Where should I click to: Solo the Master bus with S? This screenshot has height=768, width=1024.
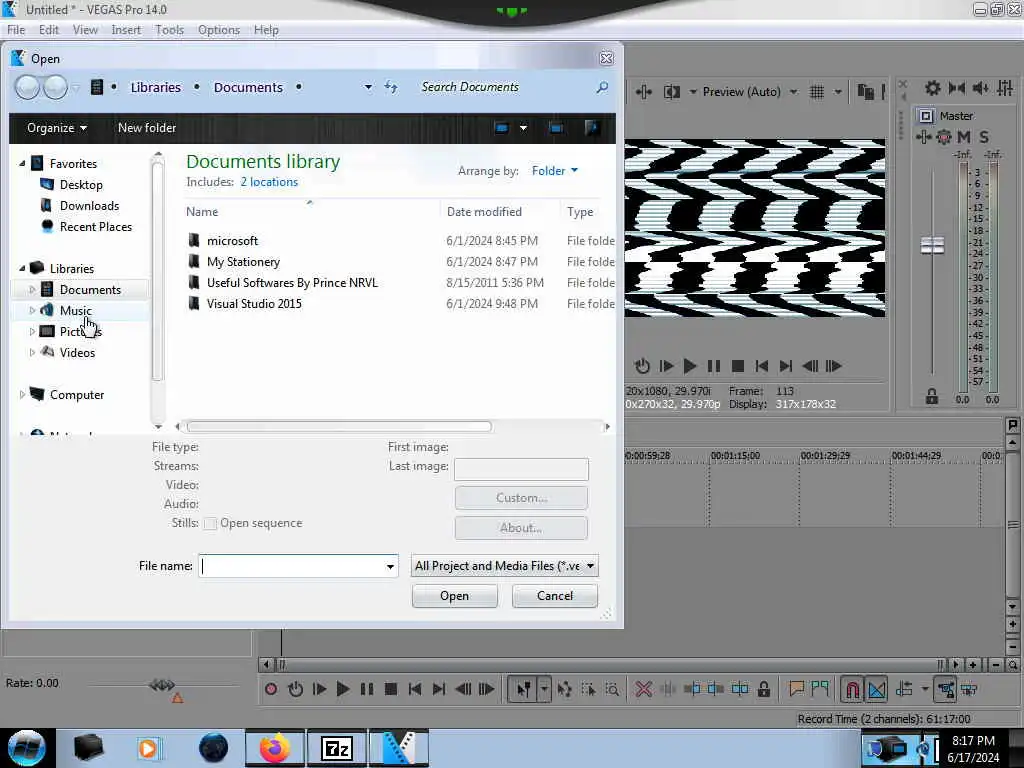click(984, 136)
